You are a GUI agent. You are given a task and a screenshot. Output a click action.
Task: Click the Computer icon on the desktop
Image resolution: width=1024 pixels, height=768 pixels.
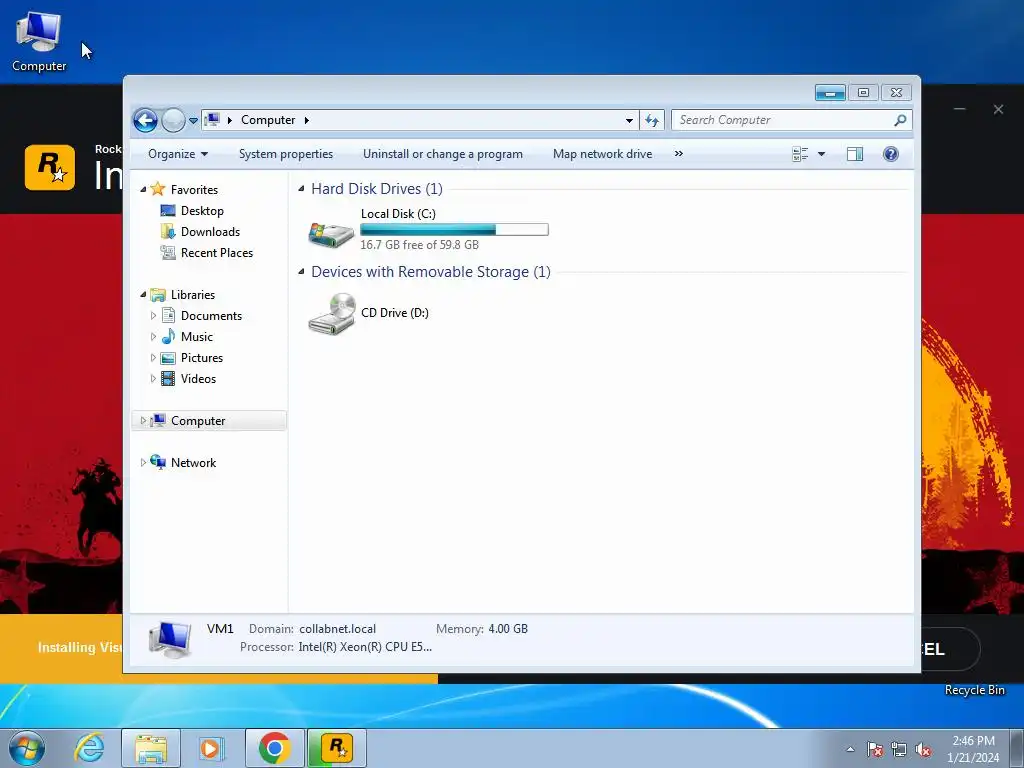click(x=39, y=31)
